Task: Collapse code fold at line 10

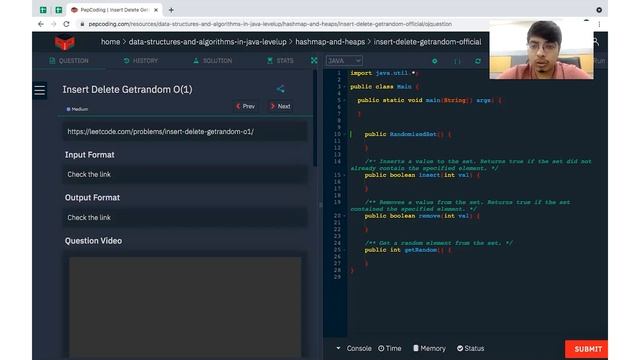Action: (x=344, y=134)
